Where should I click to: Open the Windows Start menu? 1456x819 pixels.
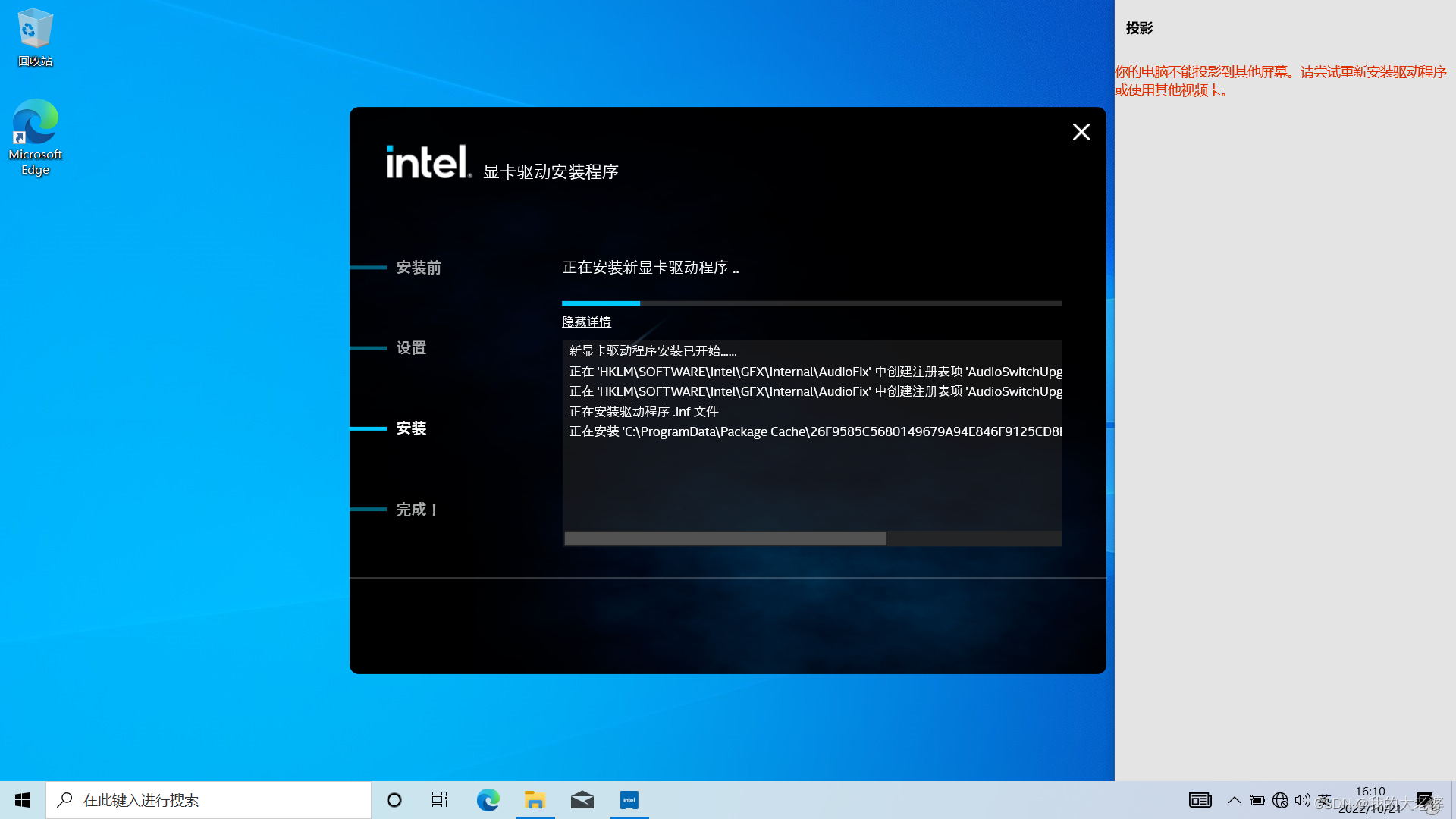(x=23, y=800)
